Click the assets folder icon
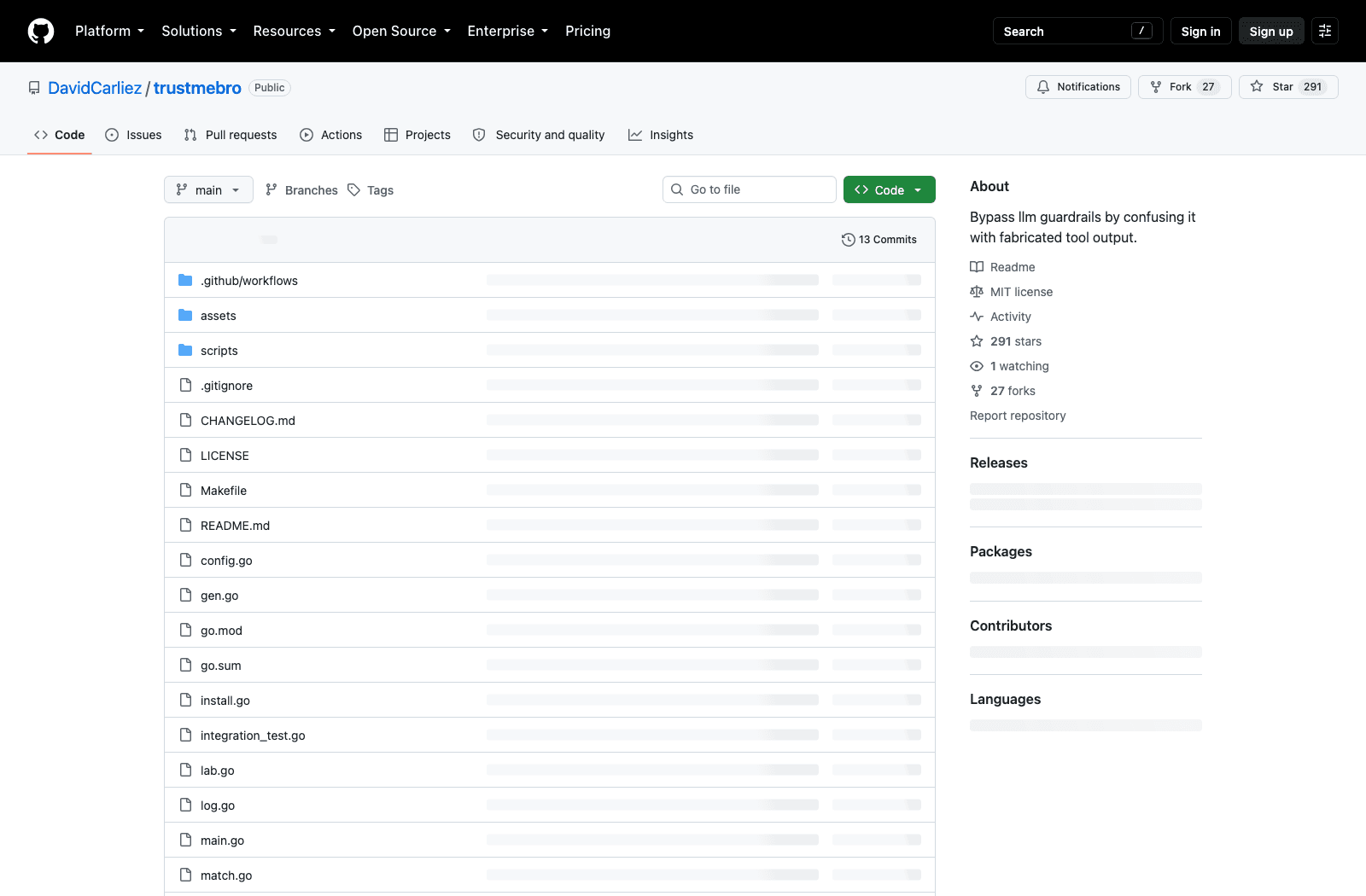 (x=185, y=315)
